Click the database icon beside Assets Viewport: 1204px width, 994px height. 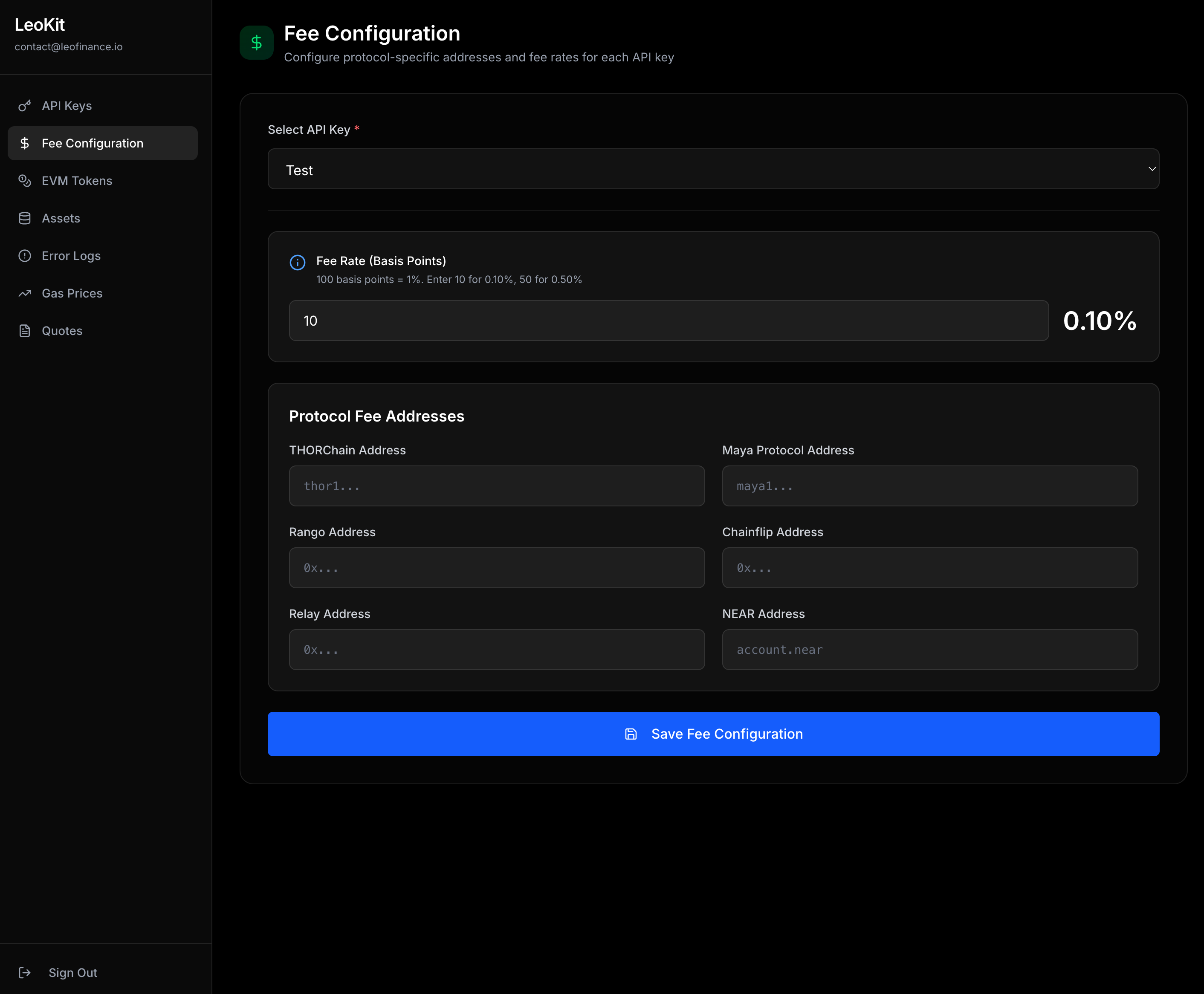point(25,218)
